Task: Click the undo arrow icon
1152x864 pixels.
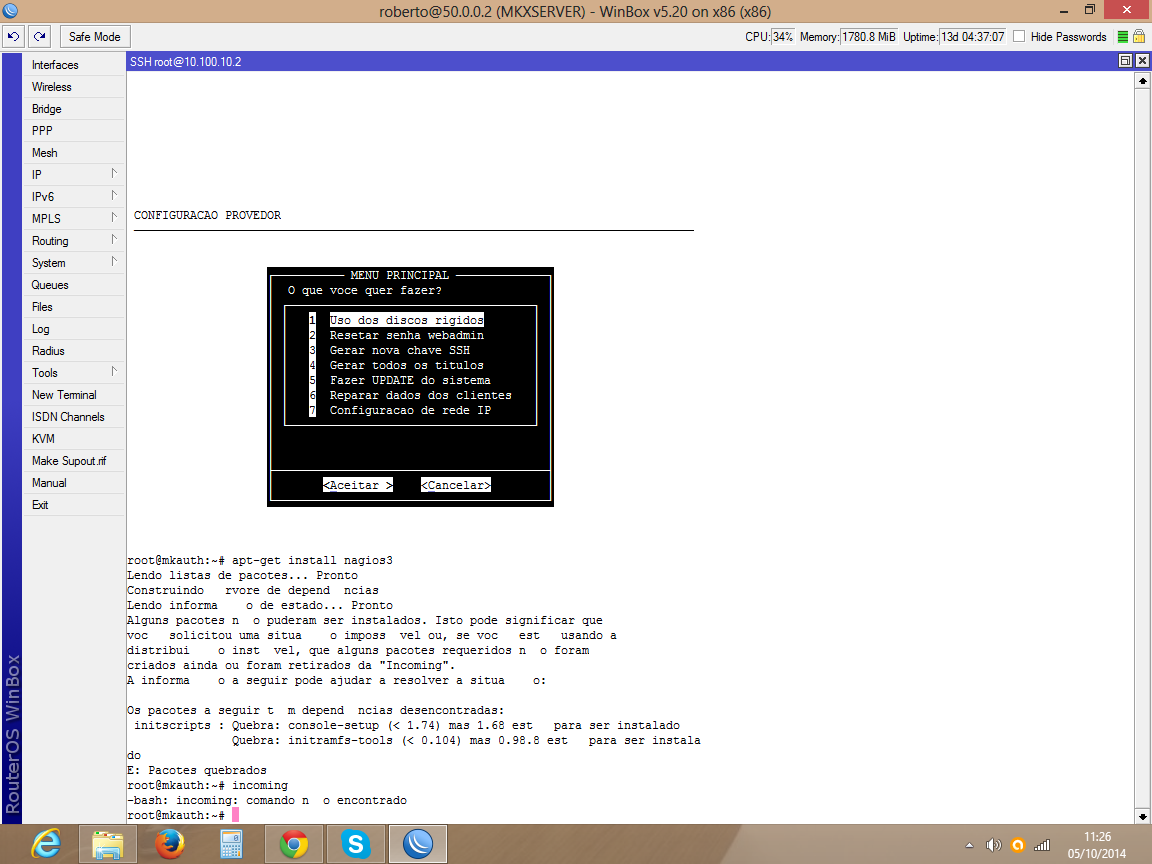Action: tap(13, 36)
